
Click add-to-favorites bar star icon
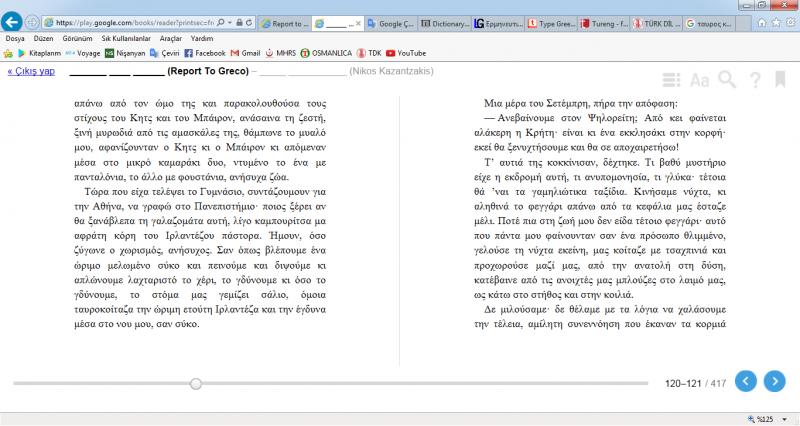click(x=8, y=53)
